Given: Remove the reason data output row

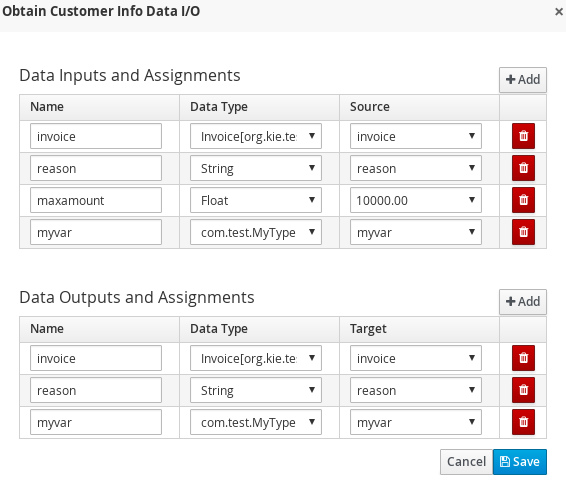Looking at the screenshot, I should (523, 390).
